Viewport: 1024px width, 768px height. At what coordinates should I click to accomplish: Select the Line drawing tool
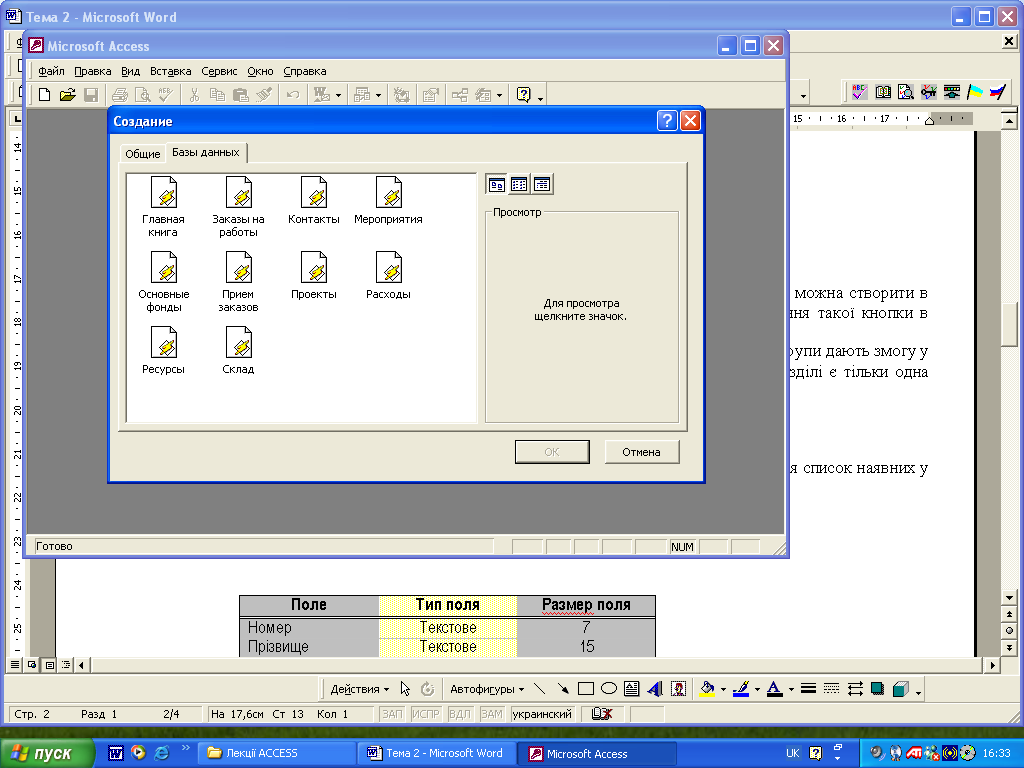click(x=539, y=689)
